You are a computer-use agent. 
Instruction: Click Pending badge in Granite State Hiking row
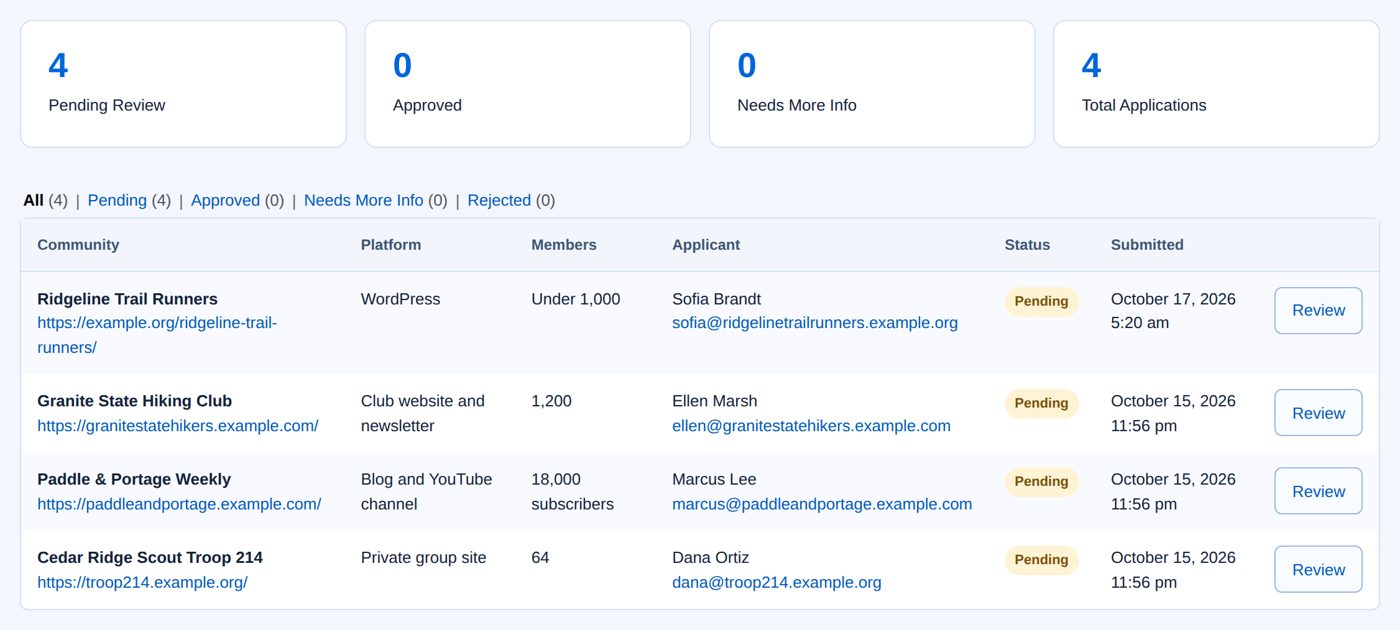1041,403
